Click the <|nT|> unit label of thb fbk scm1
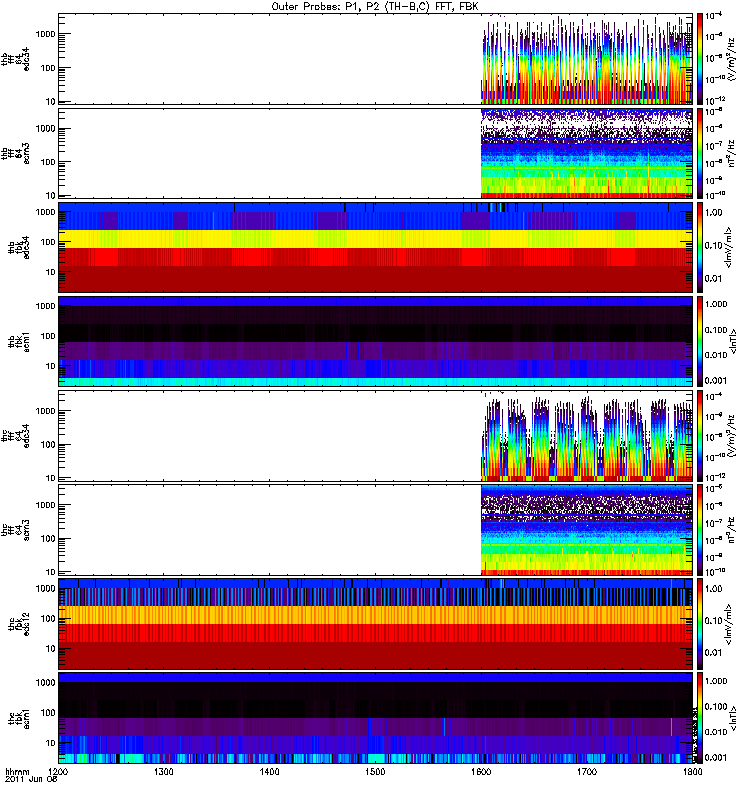 [734, 341]
